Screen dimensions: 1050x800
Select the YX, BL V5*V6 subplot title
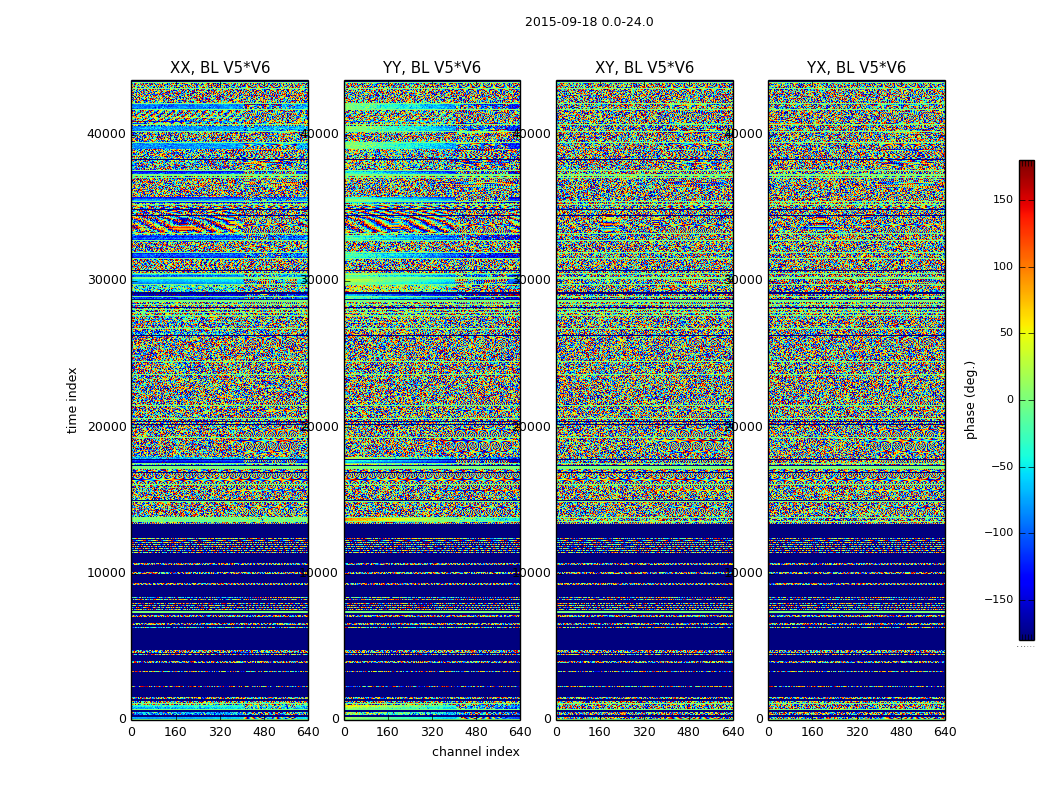coord(856,68)
